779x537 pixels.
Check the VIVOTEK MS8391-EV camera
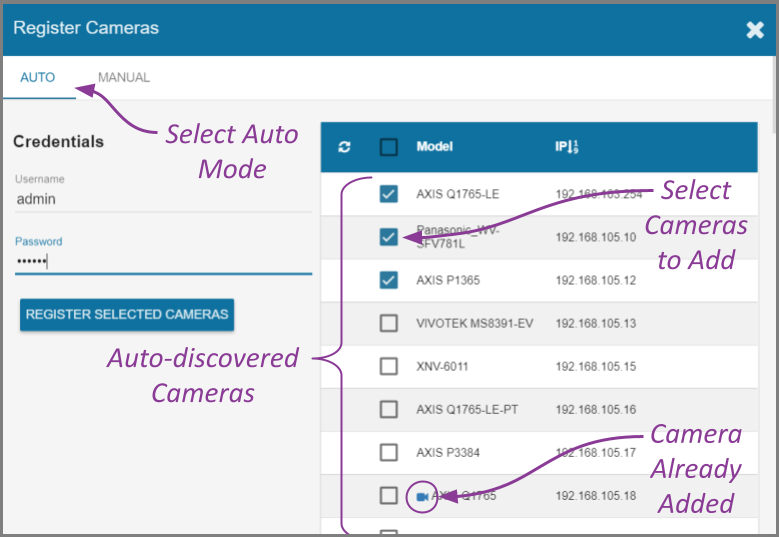389,323
